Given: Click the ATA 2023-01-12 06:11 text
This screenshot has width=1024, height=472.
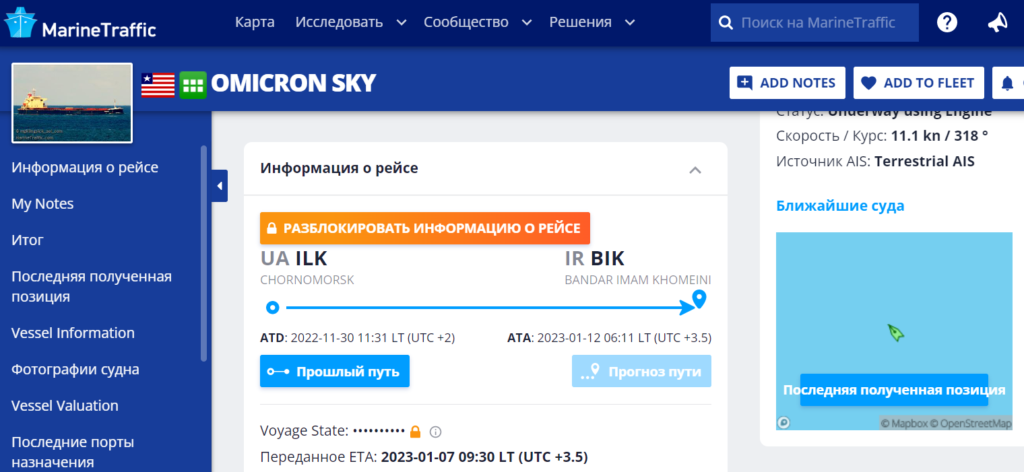Looking at the screenshot, I should (609, 338).
